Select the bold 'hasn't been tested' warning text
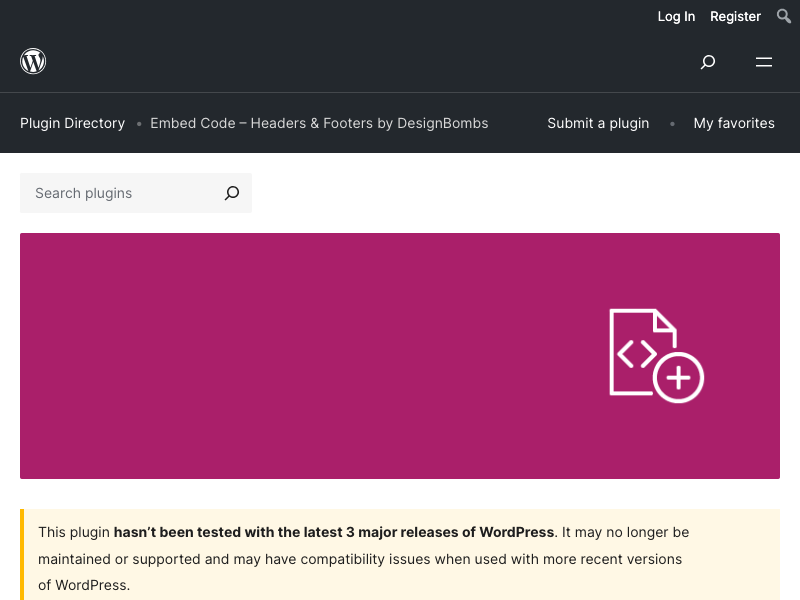 pos(334,532)
